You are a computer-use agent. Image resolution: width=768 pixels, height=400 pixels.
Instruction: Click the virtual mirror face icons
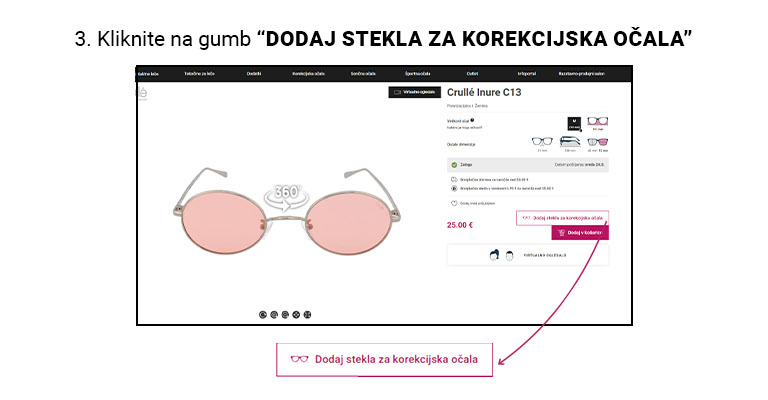(502, 255)
